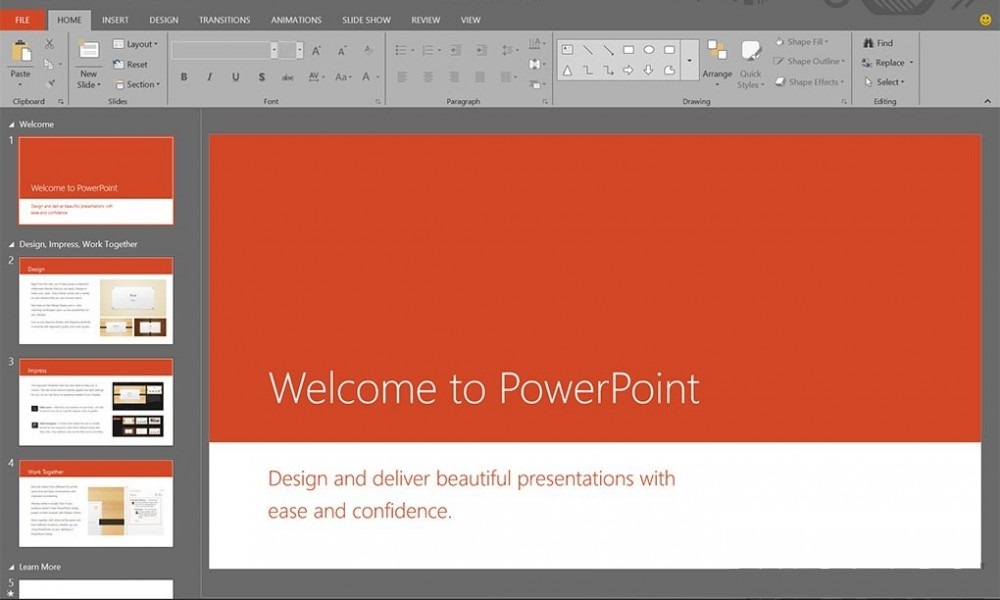Toggle text Shadow formatting
Viewport: 1000px width, 600px height.
coord(261,77)
